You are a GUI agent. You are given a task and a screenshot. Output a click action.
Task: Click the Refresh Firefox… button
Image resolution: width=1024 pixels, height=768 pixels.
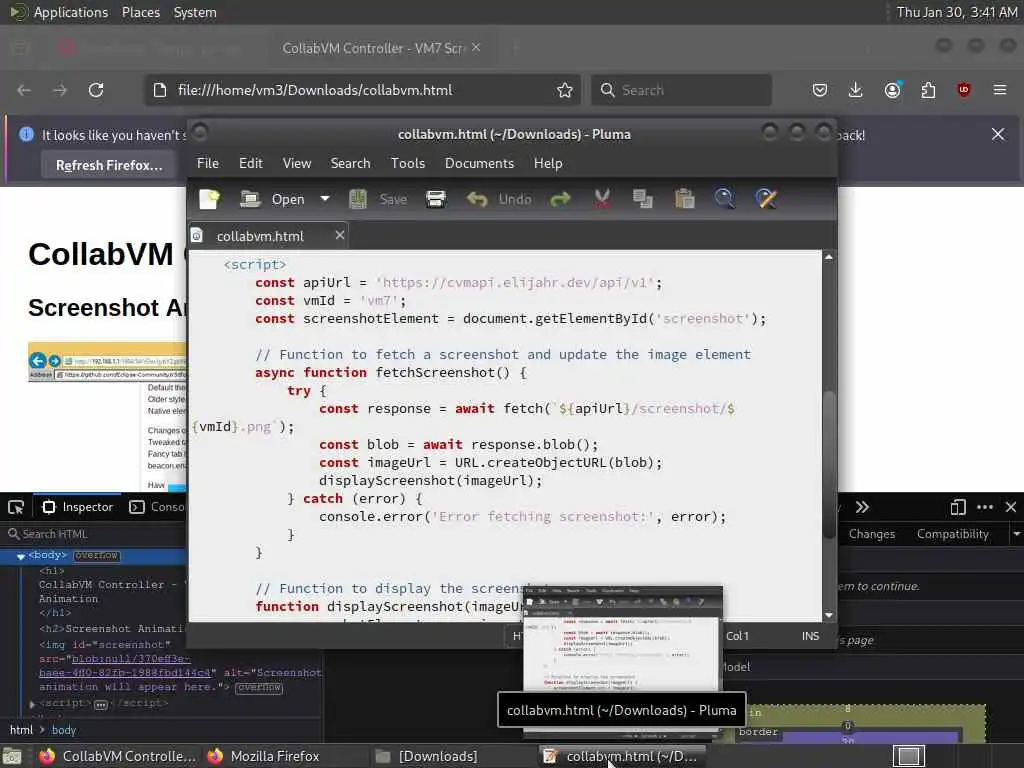pyautogui.click(x=109, y=166)
